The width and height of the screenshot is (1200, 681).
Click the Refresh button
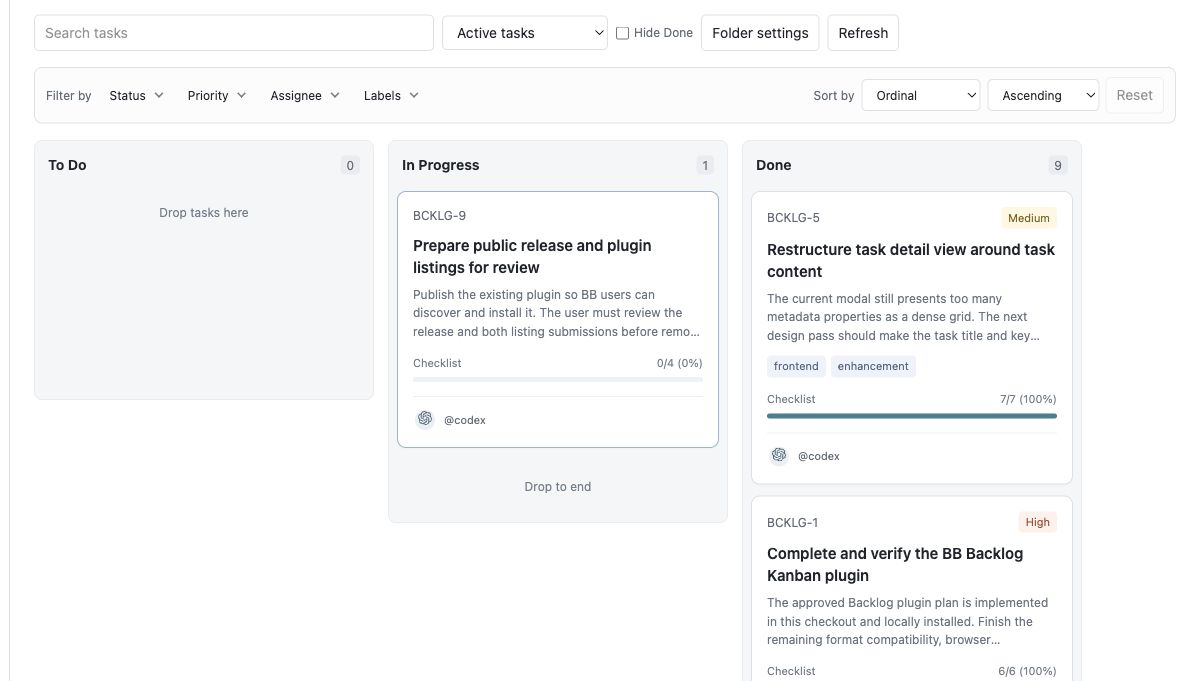[x=863, y=33]
